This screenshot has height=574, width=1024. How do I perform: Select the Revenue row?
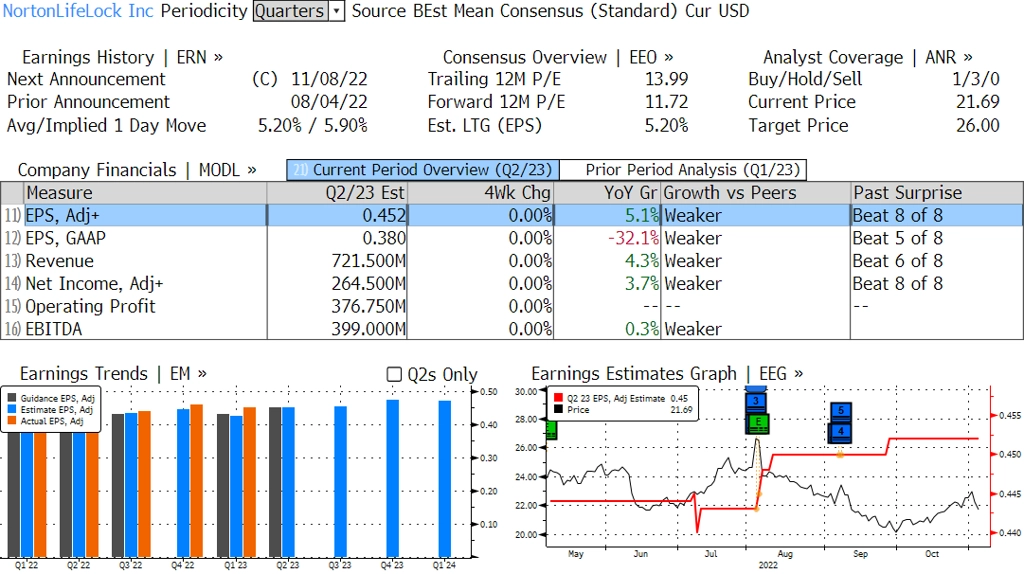pyautogui.click(x=512, y=261)
